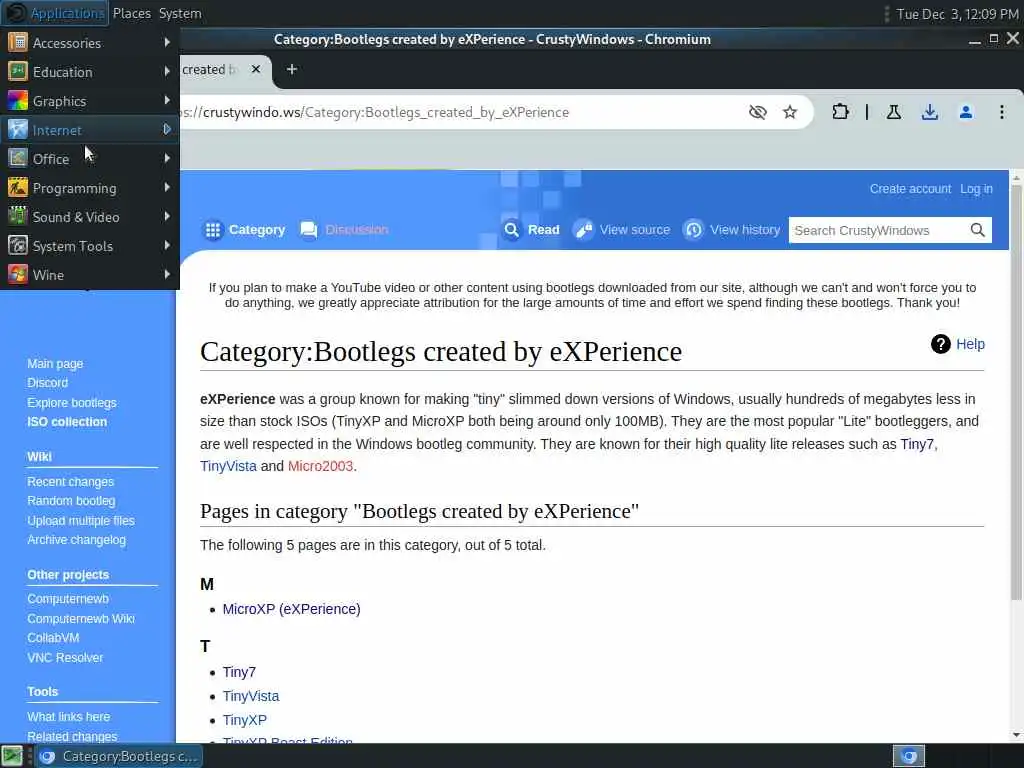Expand the Wine submenu arrow
1024x768 pixels.
(167, 274)
